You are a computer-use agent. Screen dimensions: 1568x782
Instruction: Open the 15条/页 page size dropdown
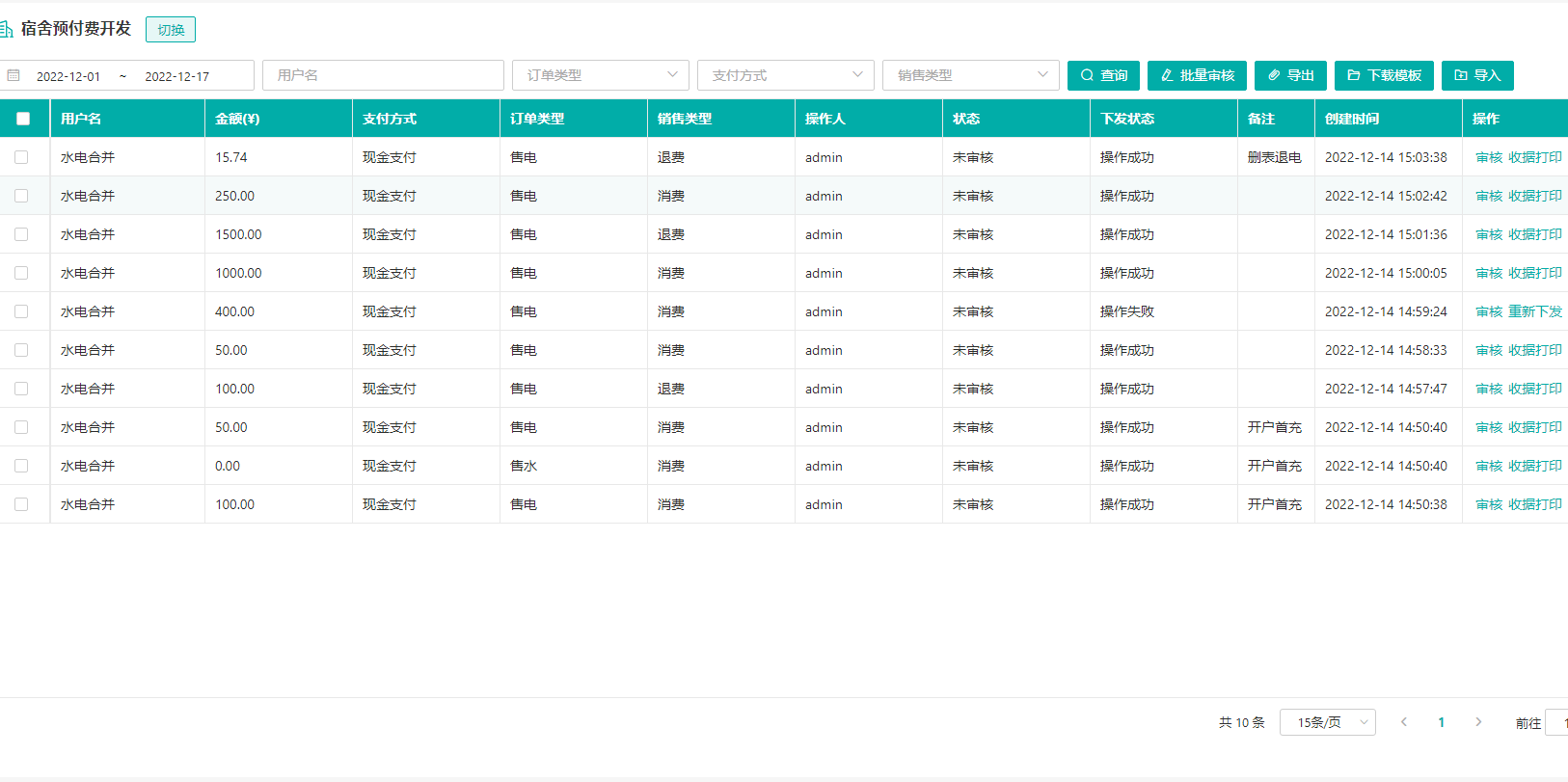click(x=1328, y=722)
